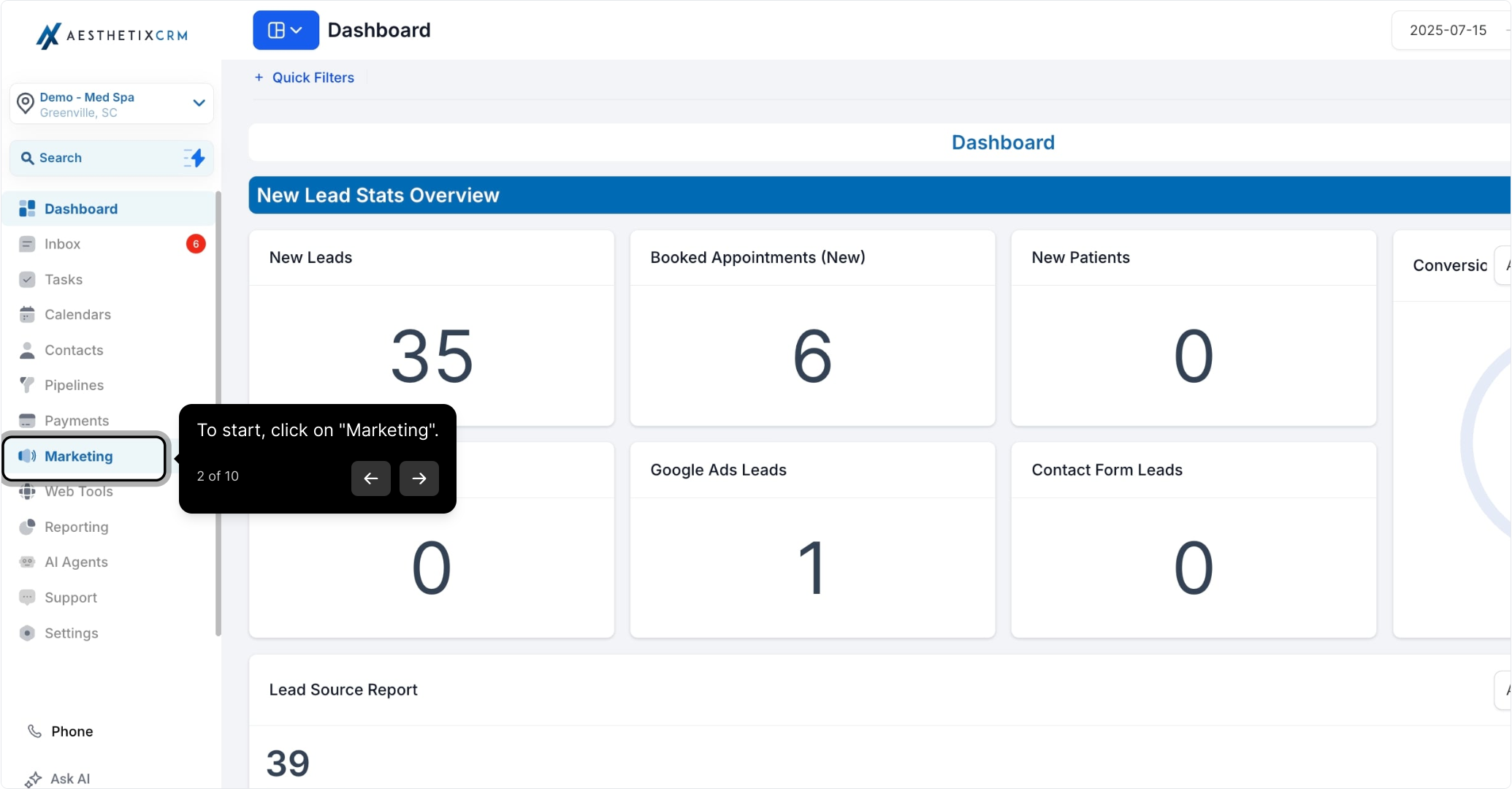The width and height of the screenshot is (1512, 789).
Task: Click the Lead Source Report total 39
Action: point(288,763)
